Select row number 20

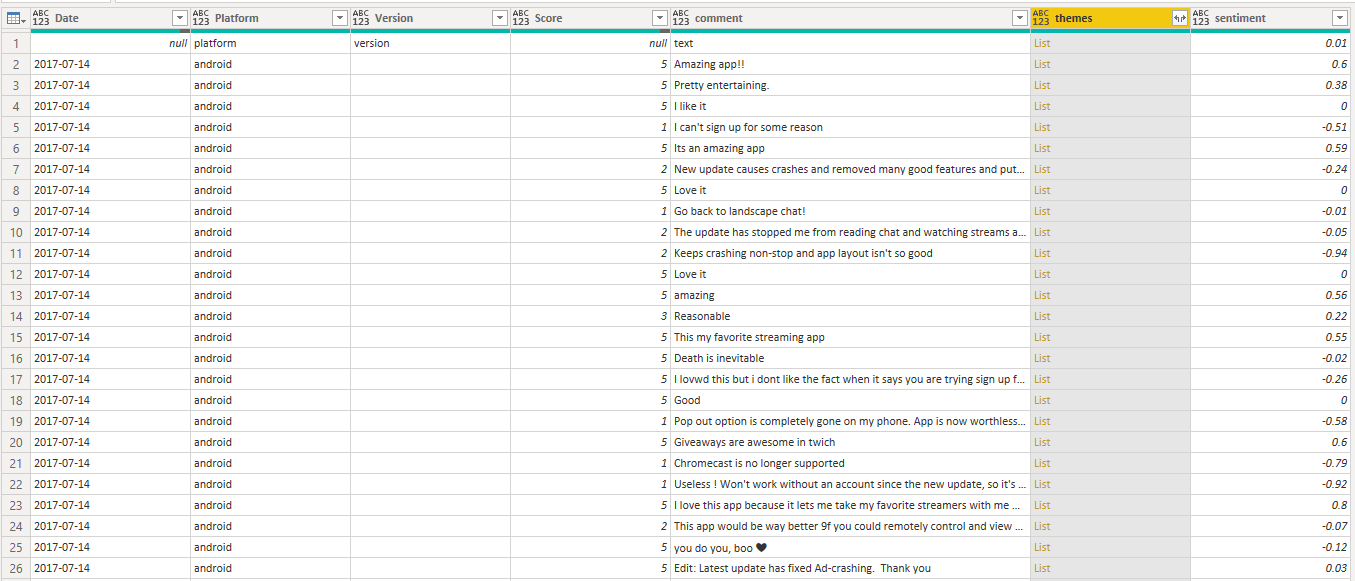click(15, 442)
